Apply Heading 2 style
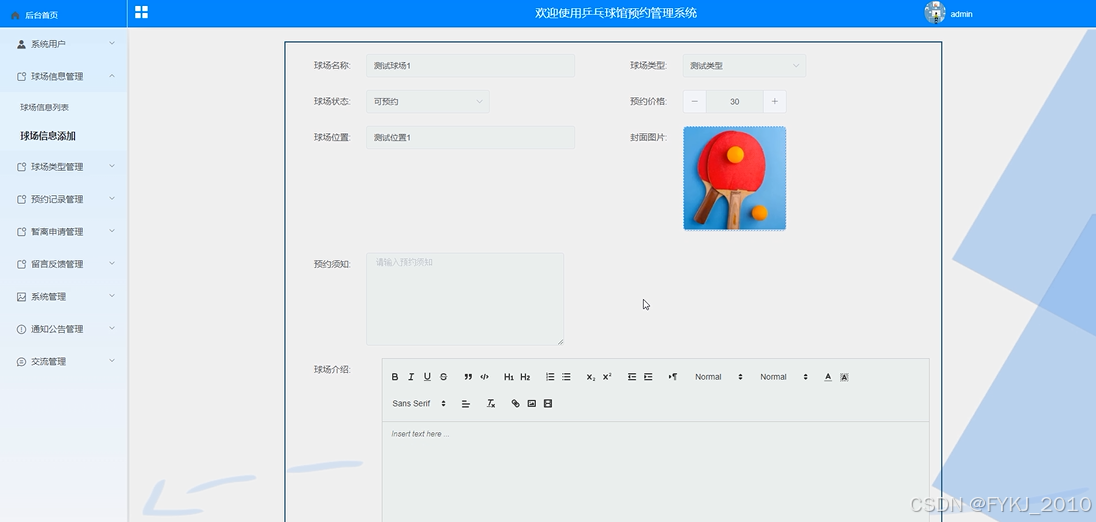Viewport: 1096px width, 522px height. coord(525,377)
